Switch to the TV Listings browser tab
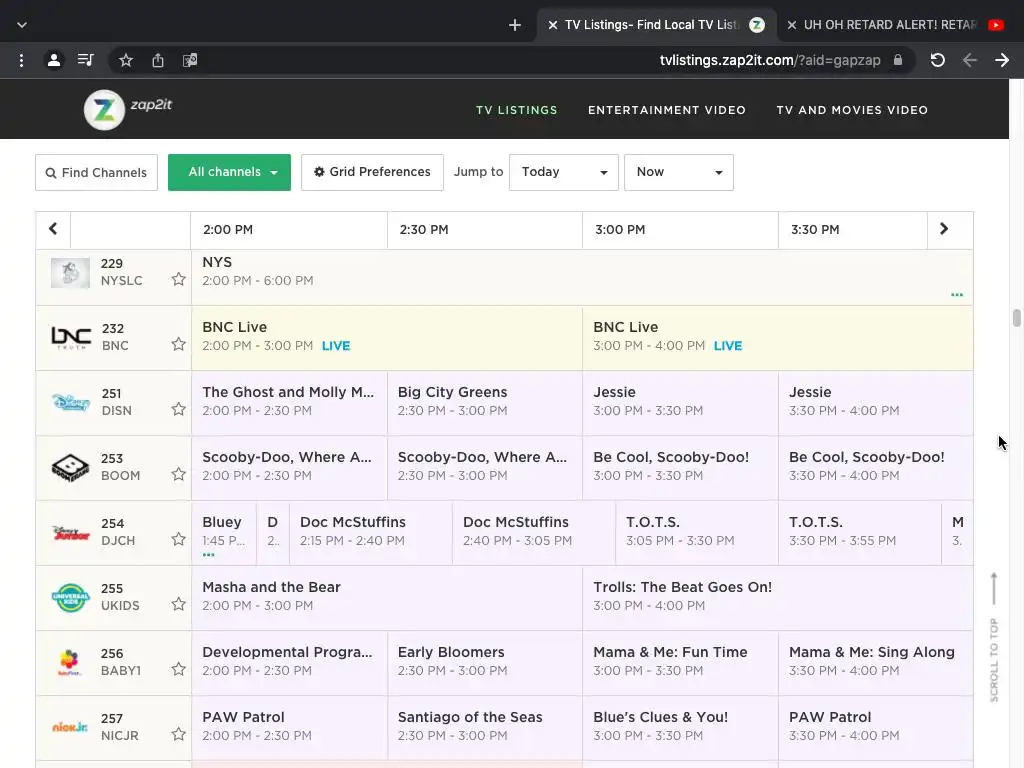The image size is (1024, 768). [656, 25]
